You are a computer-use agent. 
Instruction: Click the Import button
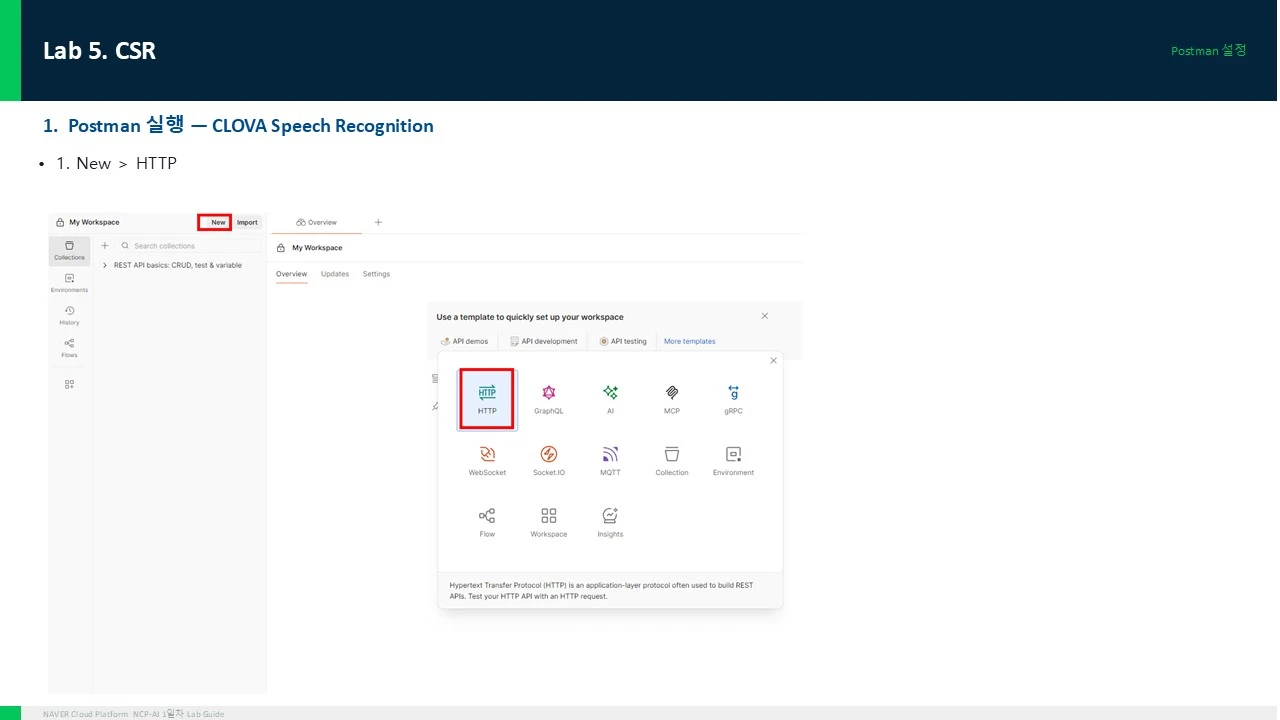tap(247, 222)
